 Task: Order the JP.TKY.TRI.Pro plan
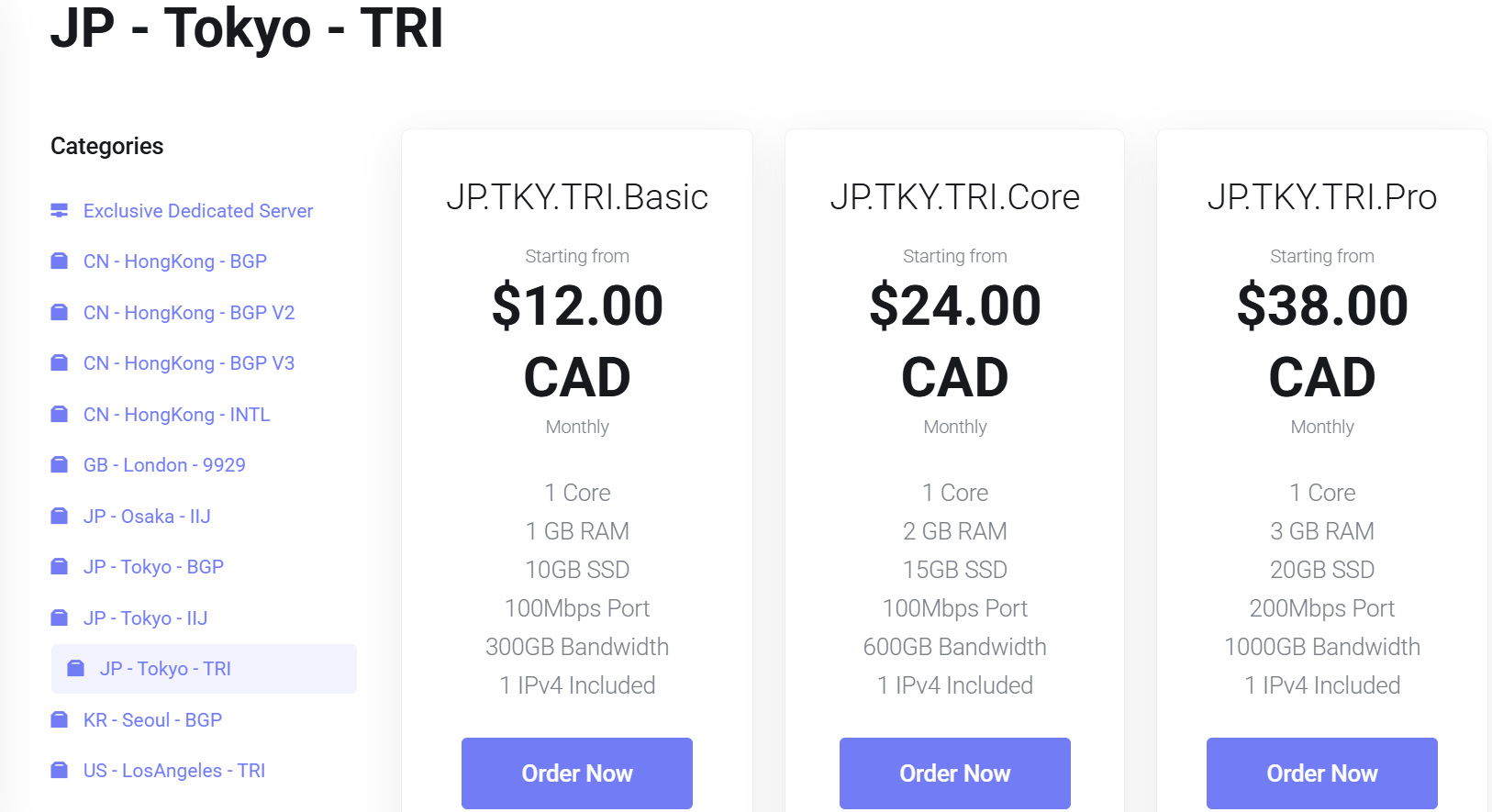click(1321, 773)
